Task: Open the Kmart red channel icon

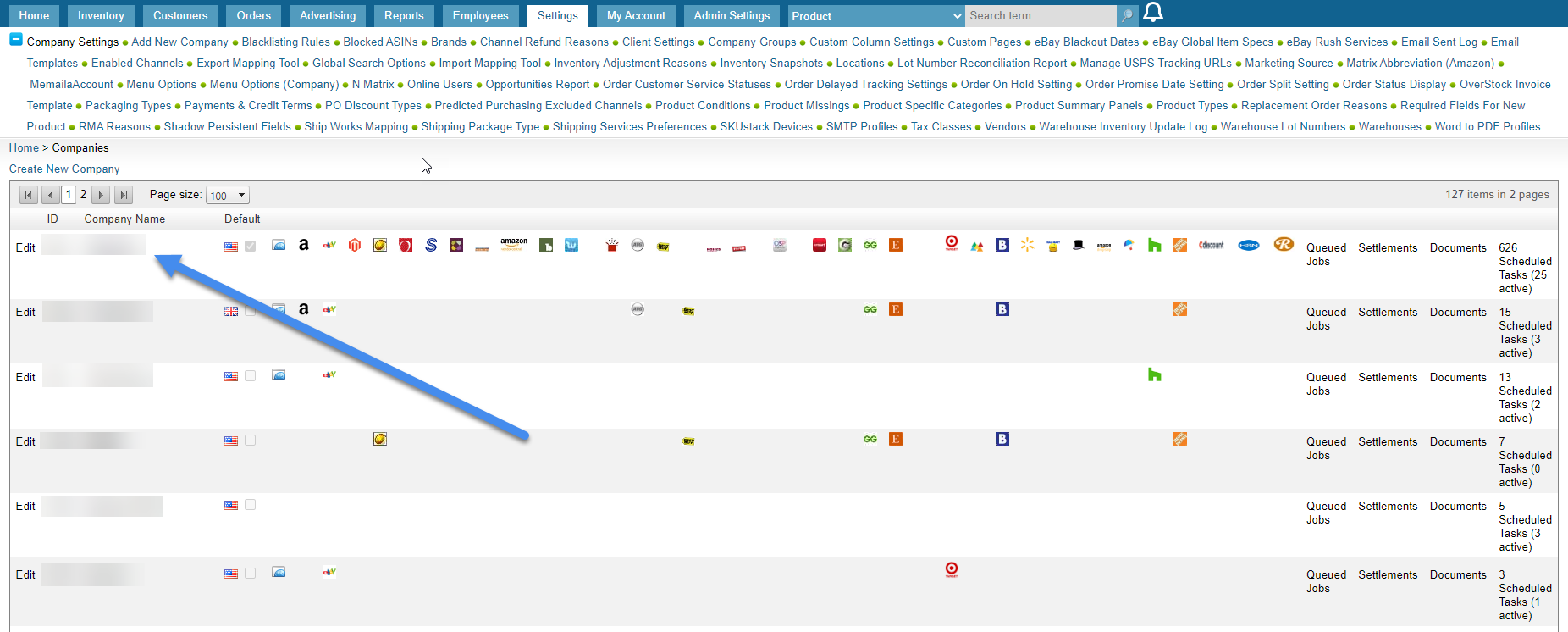Action: [x=820, y=245]
